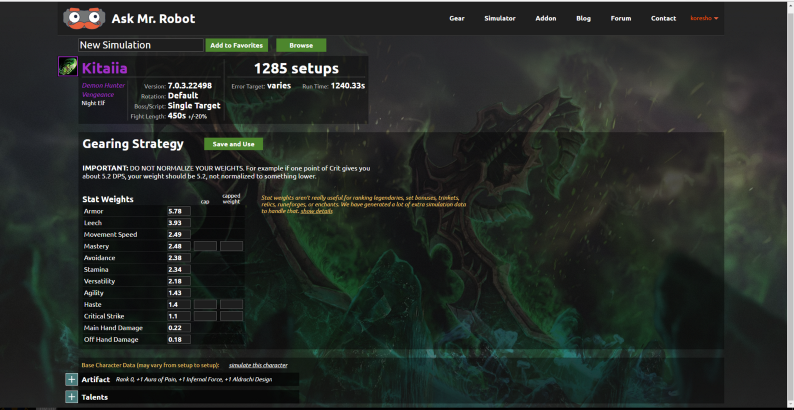
Task: Click the Critical Strike cap field
Action: tap(205, 316)
